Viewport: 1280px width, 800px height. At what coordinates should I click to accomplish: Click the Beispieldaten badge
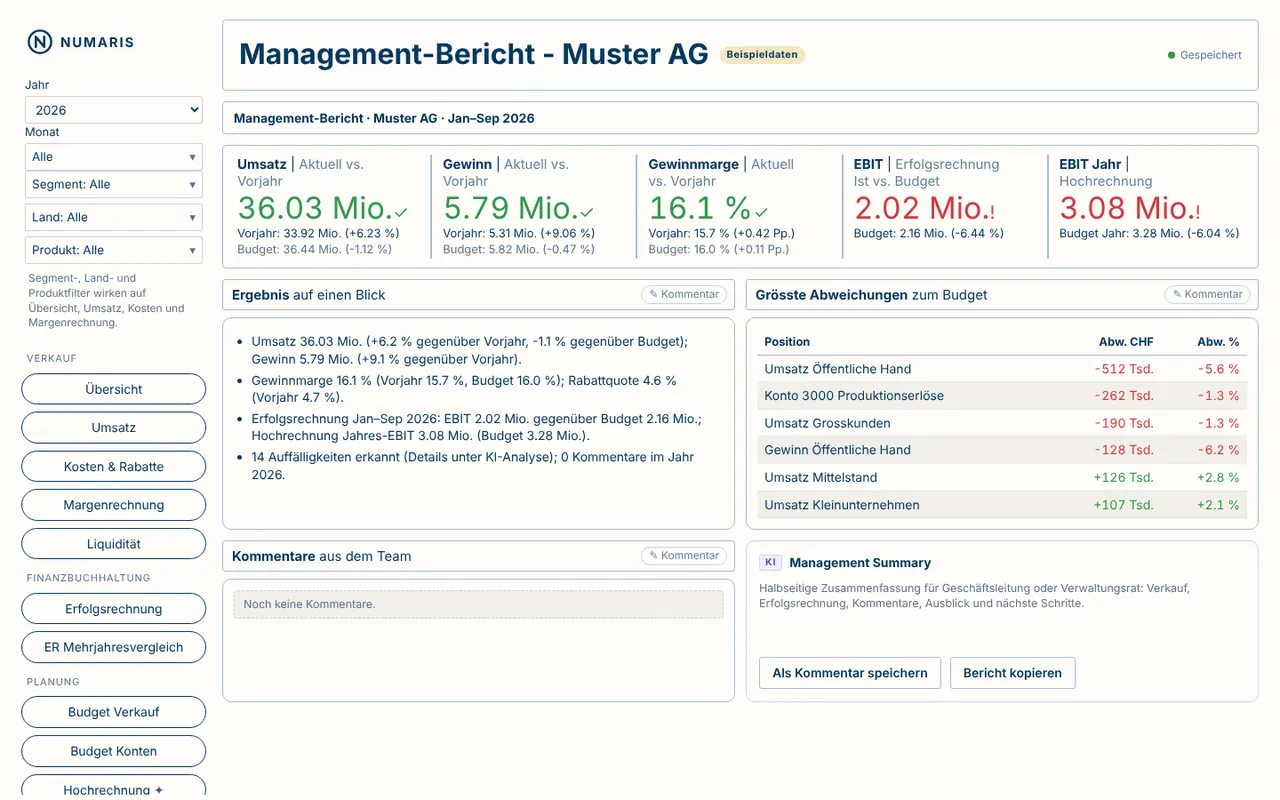[762, 55]
